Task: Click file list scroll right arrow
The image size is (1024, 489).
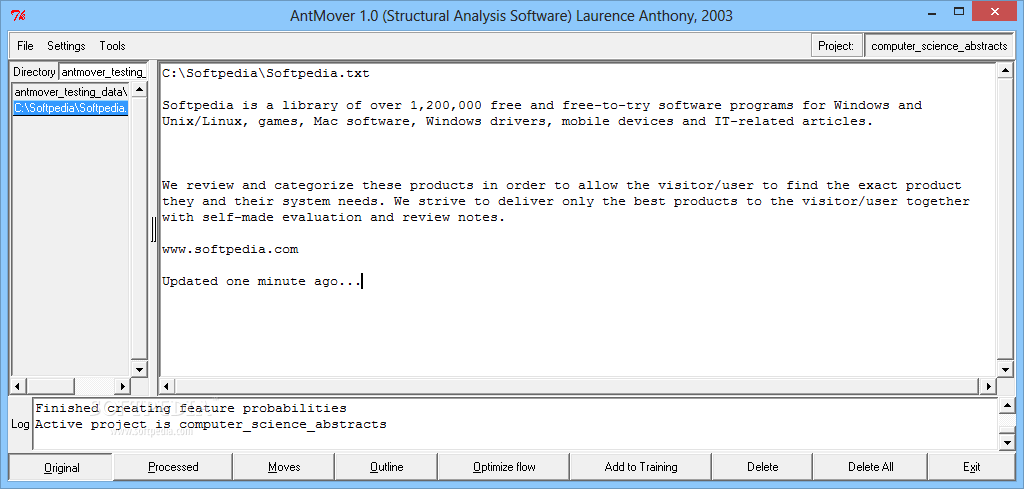Action: click(122, 386)
